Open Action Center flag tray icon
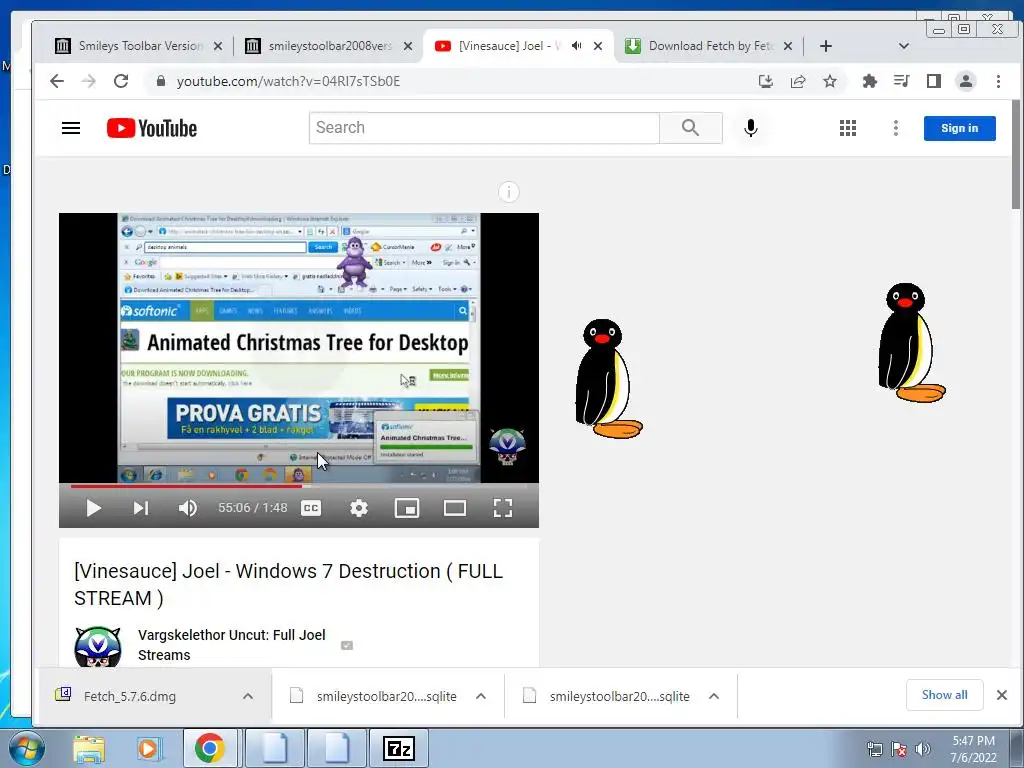 point(899,749)
